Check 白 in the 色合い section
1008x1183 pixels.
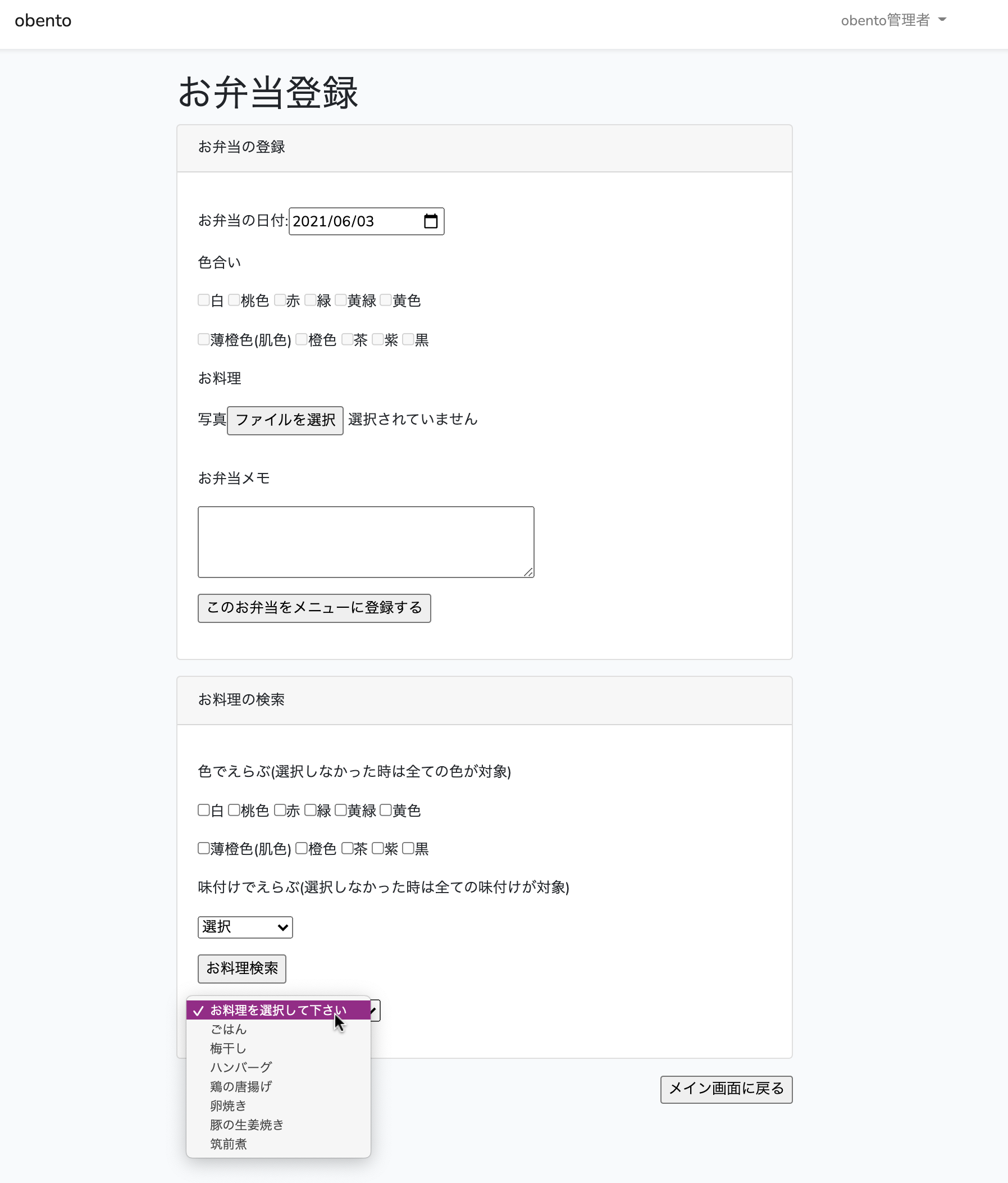click(x=203, y=300)
